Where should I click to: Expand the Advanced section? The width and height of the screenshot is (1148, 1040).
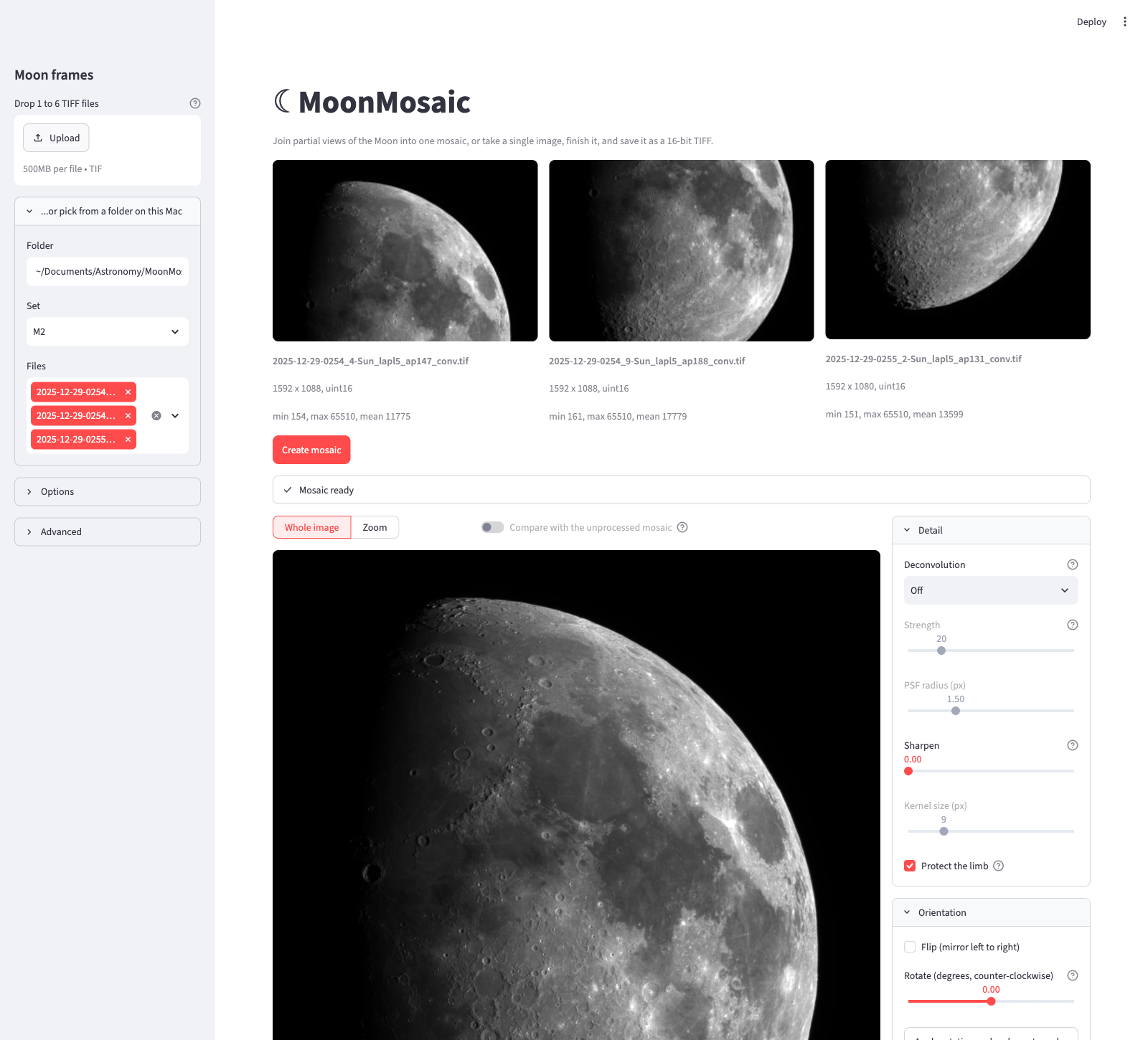pos(108,532)
